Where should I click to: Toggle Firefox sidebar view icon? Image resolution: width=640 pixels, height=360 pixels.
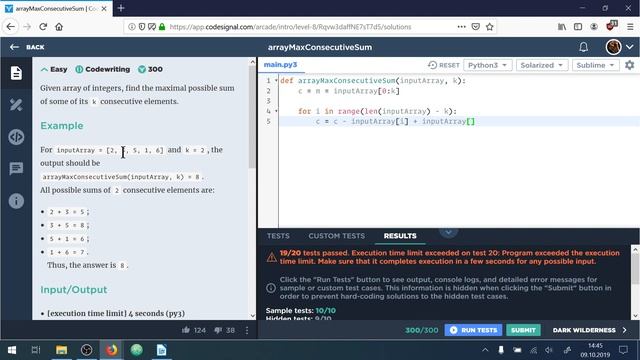578,27
